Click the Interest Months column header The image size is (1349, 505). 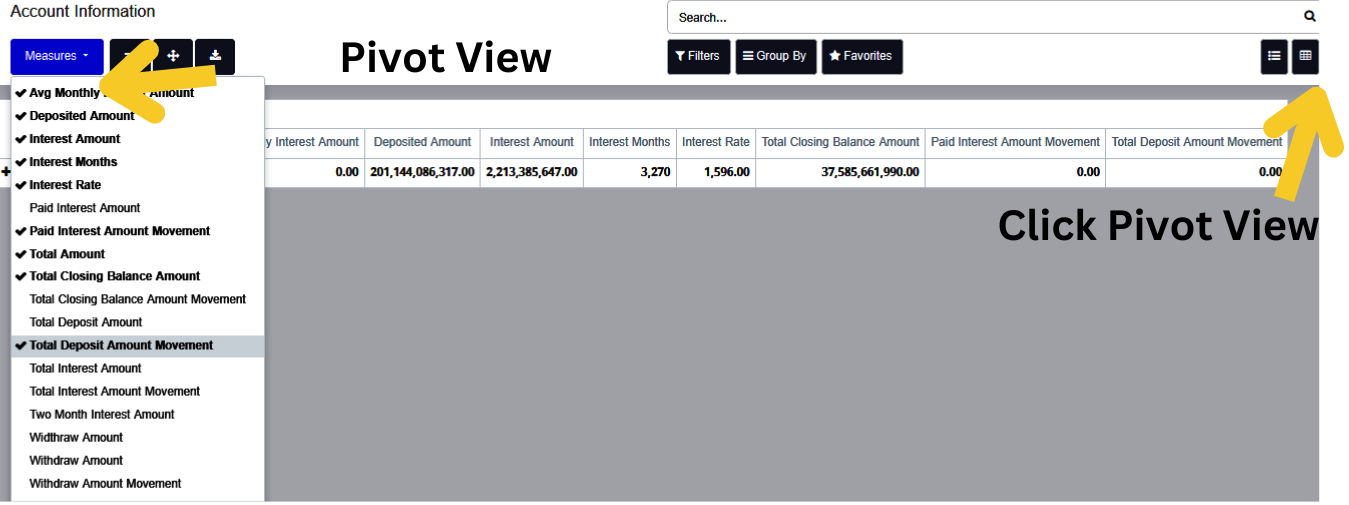click(x=630, y=142)
